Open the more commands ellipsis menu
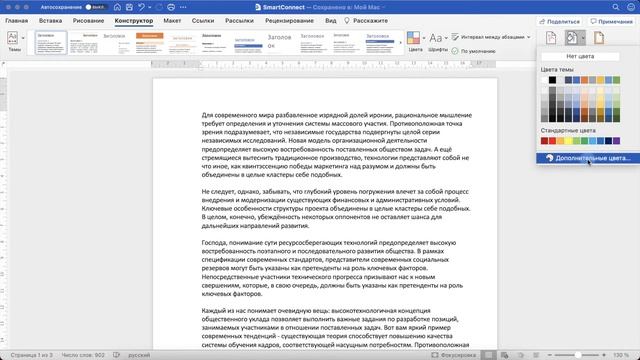The height and width of the screenshot is (360, 640). (x=183, y=7)
